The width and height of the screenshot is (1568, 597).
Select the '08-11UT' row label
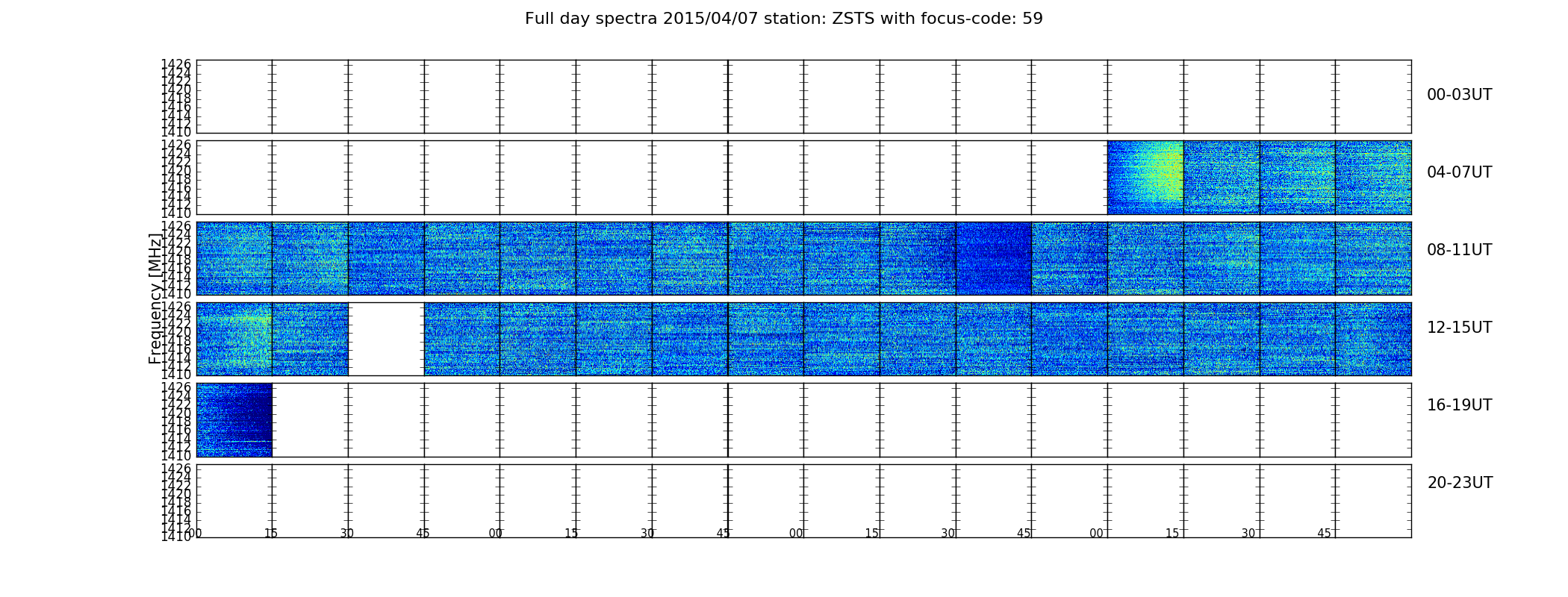pos(1459,250)
